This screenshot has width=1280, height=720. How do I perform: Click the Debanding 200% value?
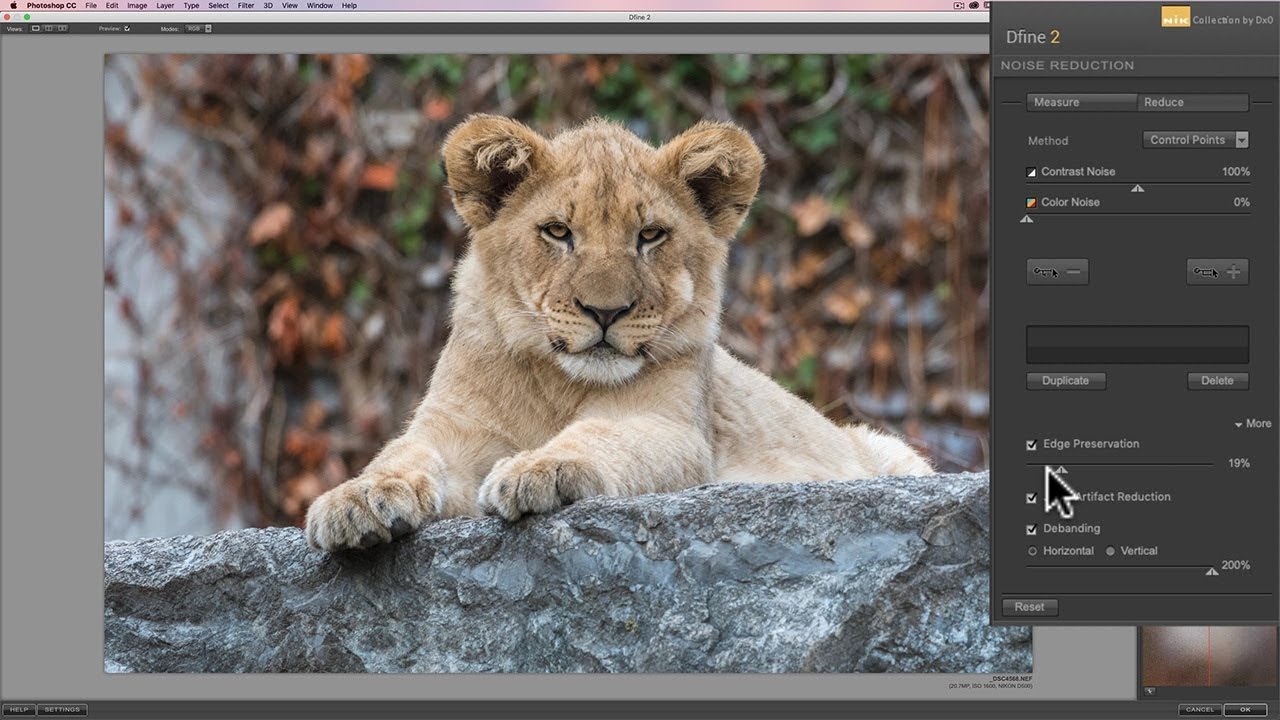click(x=1236, y=565)
